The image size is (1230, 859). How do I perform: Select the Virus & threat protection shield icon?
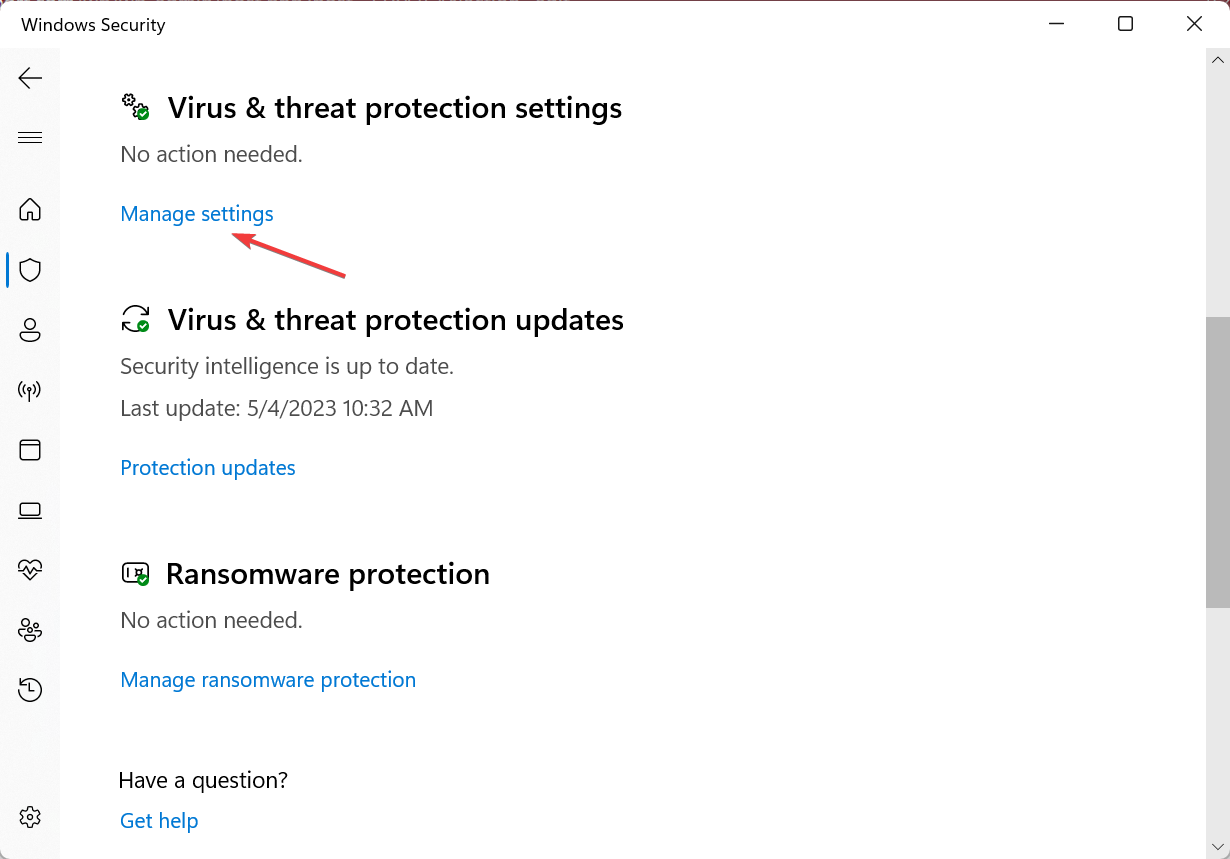pos(30,270)
